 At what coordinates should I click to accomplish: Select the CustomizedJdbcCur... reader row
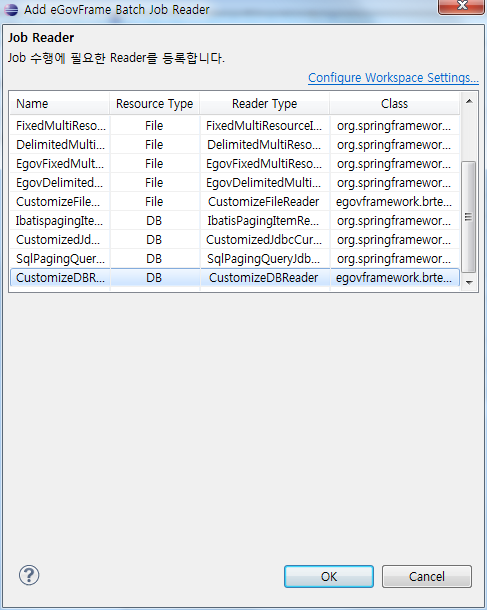pyautogui.click(x=235, y=240)
